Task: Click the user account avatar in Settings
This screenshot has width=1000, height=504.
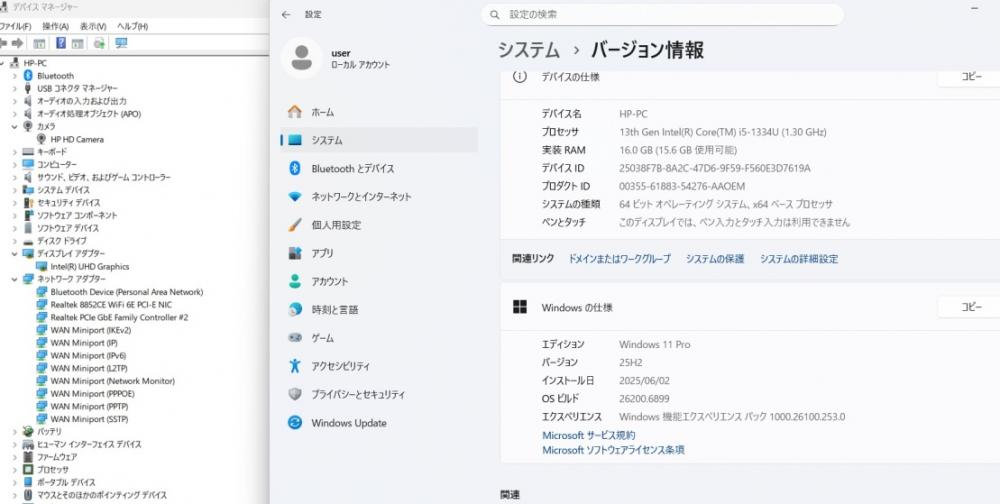Action: pyautogui.click(x=301, y=58)
